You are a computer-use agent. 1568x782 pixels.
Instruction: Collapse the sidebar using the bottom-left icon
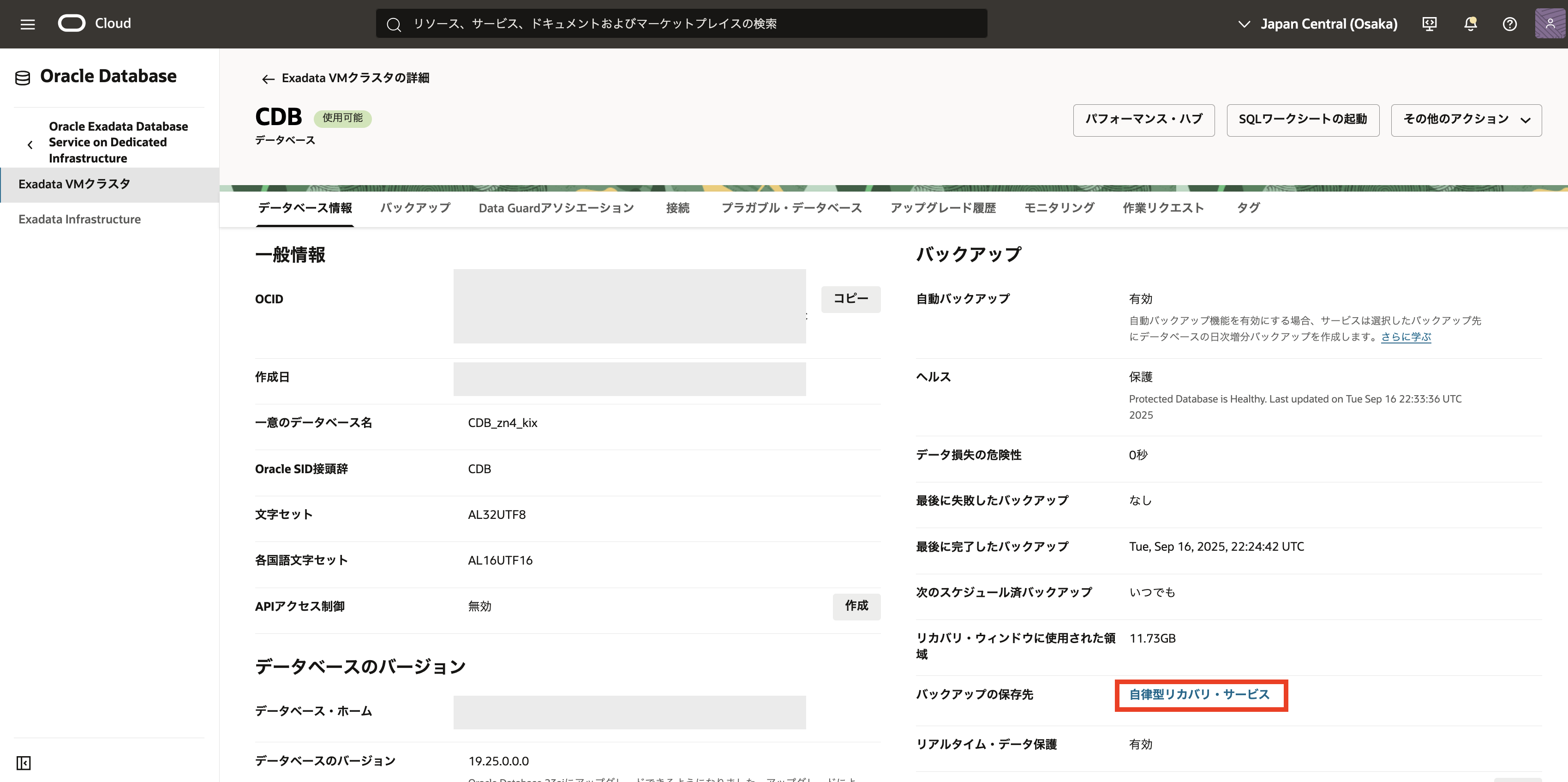pos(24,763)
